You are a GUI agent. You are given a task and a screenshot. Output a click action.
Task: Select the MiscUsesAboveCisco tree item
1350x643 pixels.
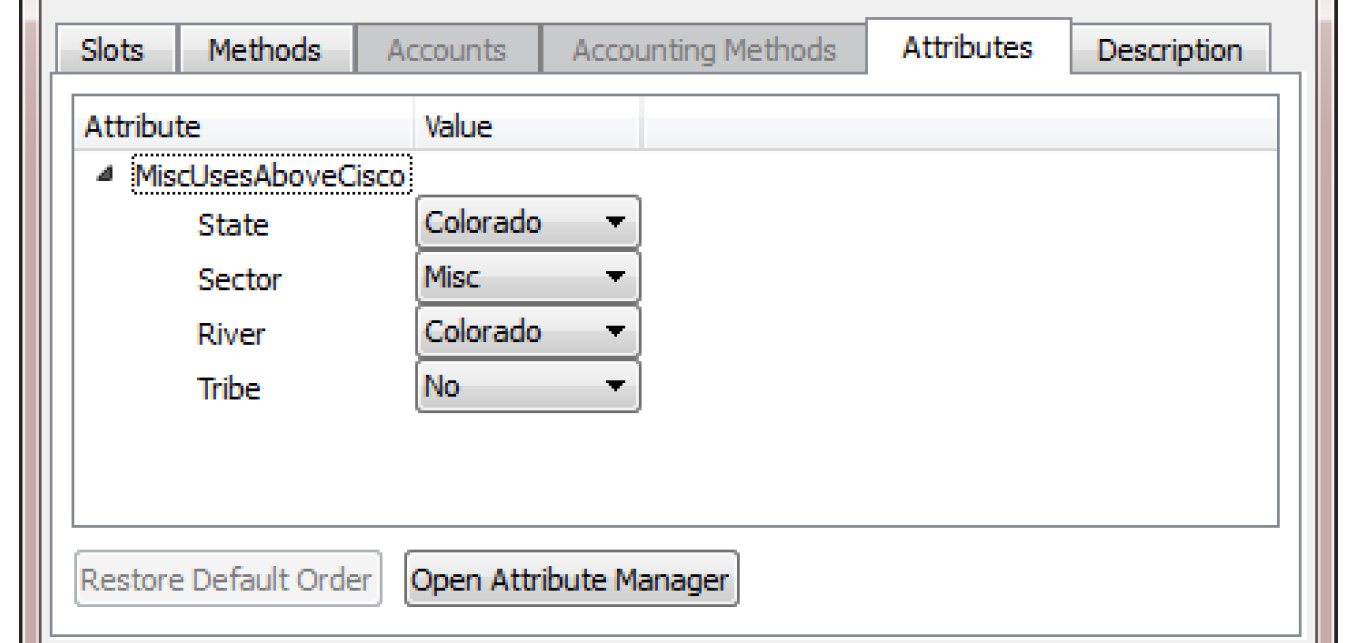[269, 177]
